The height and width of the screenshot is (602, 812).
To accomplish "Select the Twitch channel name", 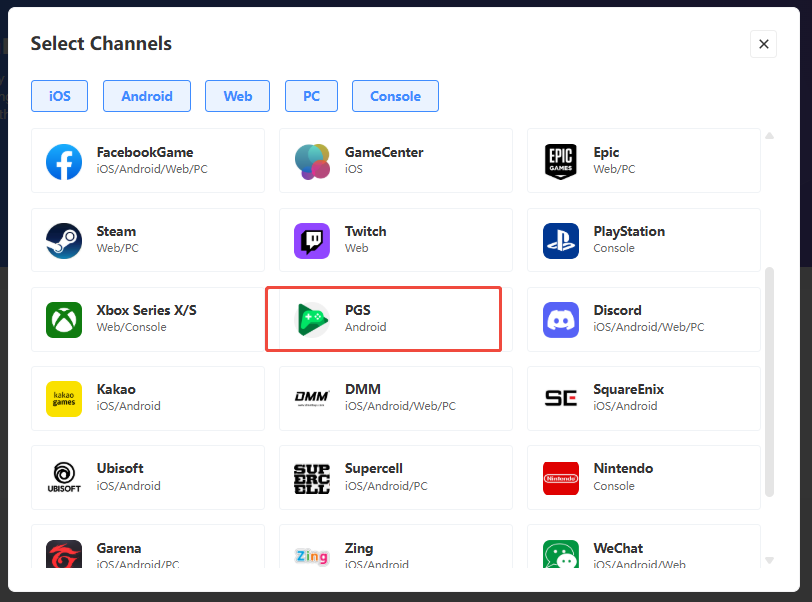I will tap(366, 231).
